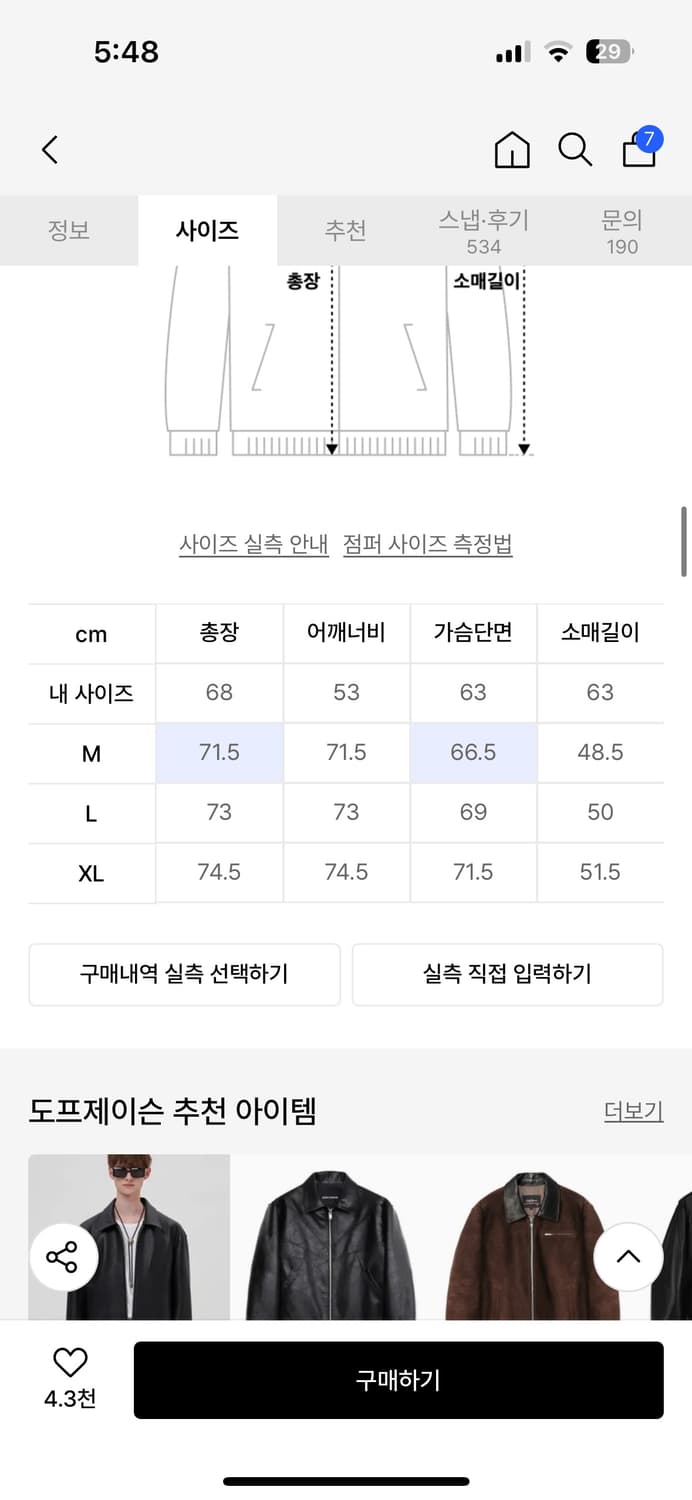The image size is (692, 1500).
Task: Tap the back arrow icon
Action: click(50, 150)
